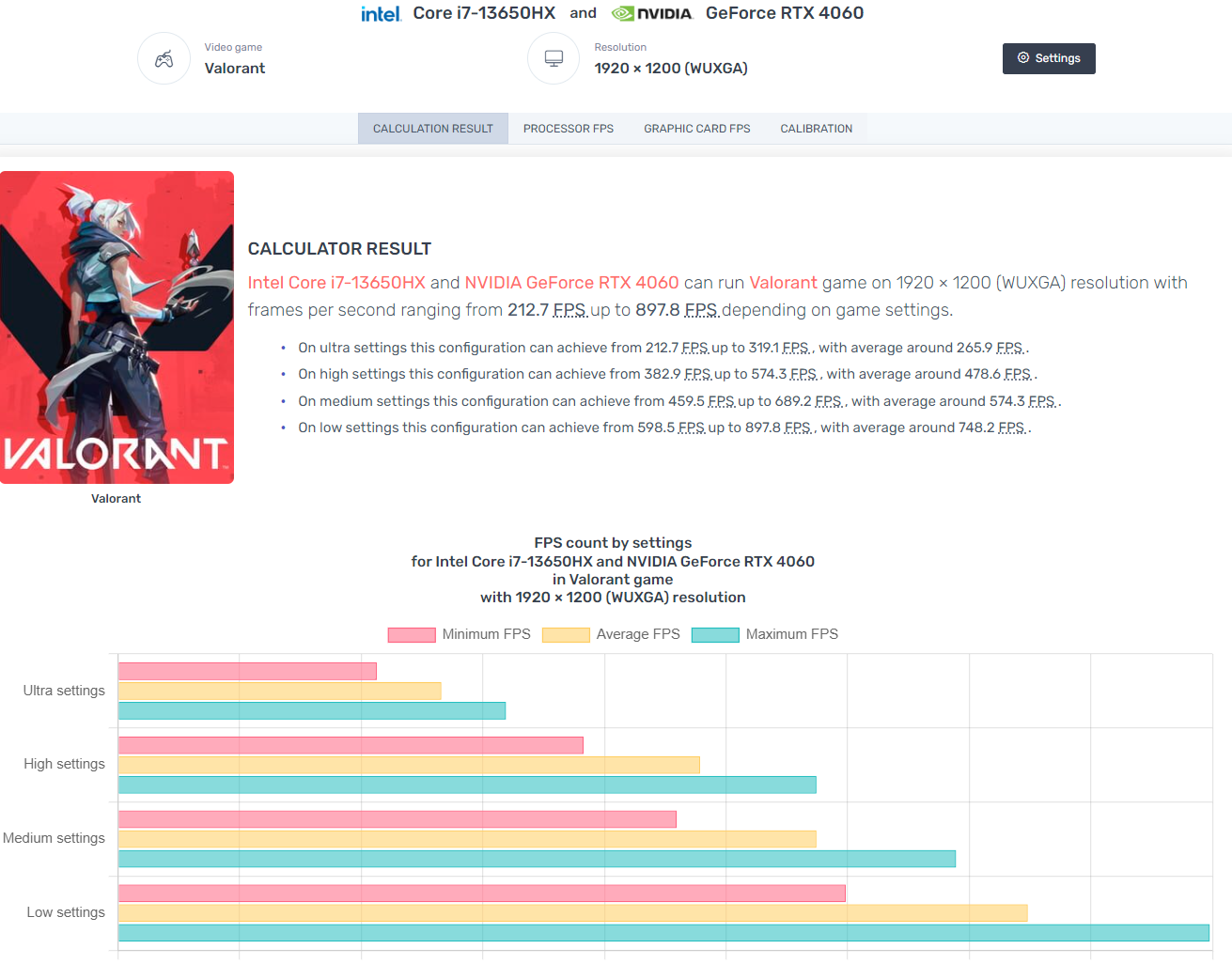Click the Ultra settings maximum FPS bar
The image size is (1232, 964).
312,711
